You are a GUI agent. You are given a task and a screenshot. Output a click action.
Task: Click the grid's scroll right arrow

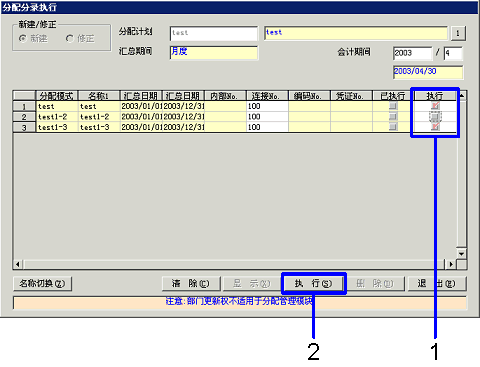coord(451,264)
